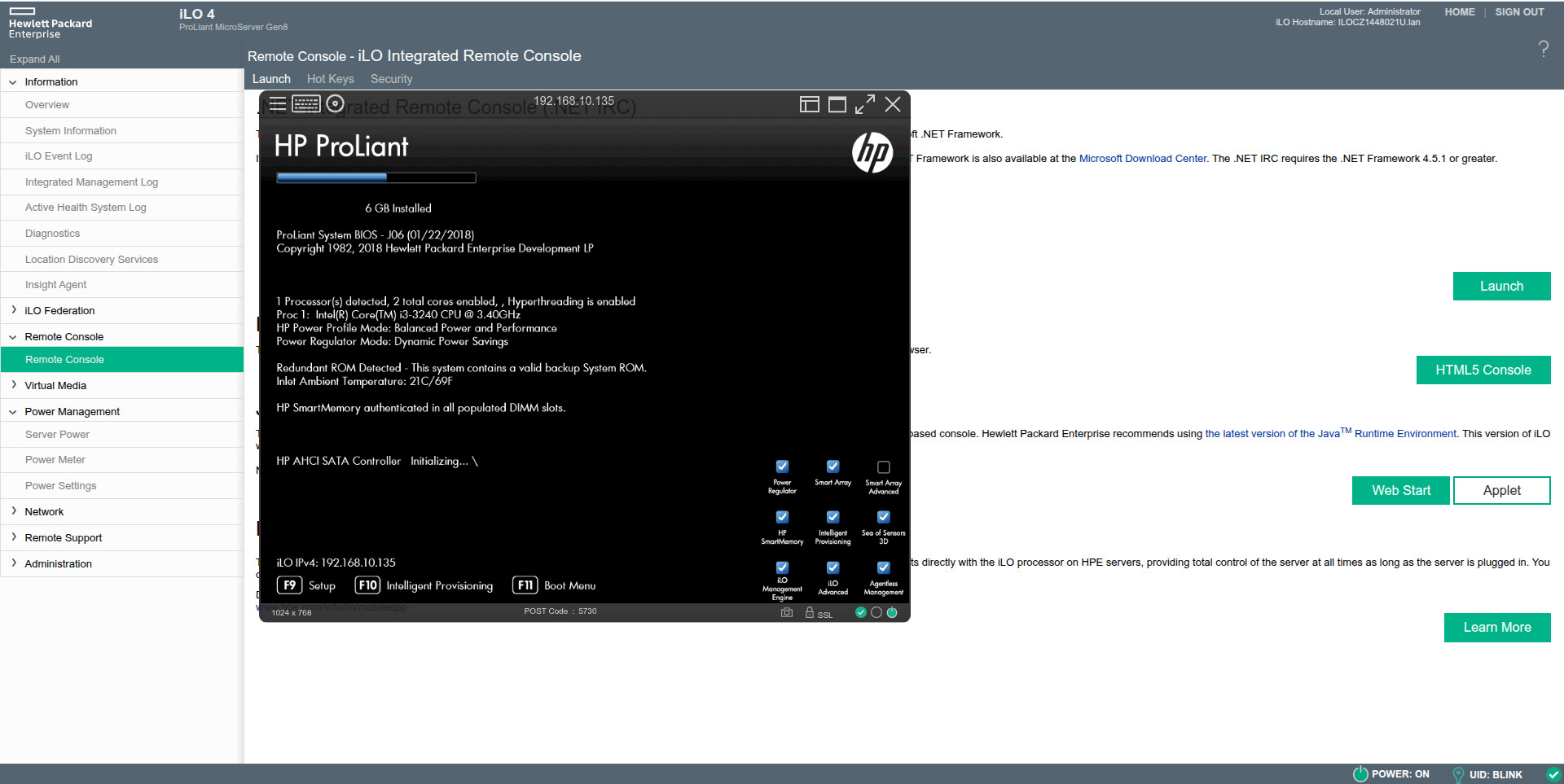Click the virtual media disc icon
Viewport: 1564px width, 784px height.
coord(335,103)
